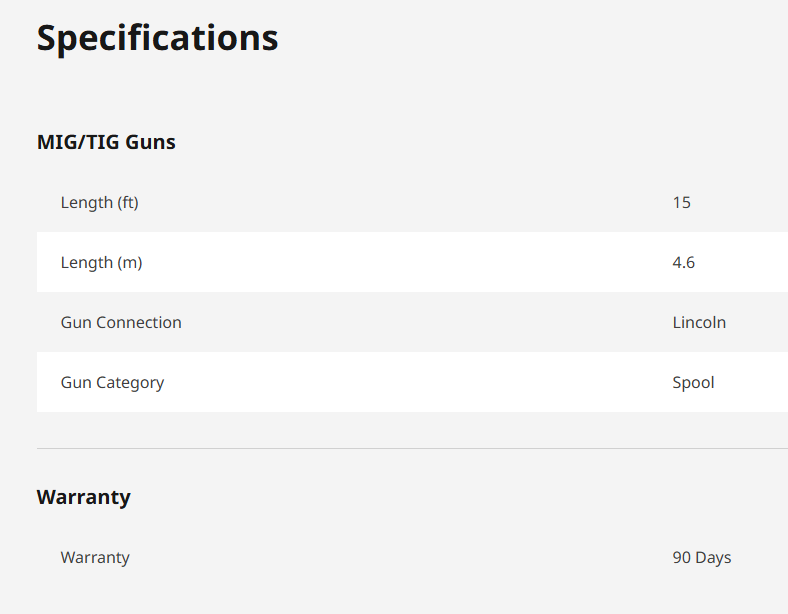Click empty middle of the Length (m) row
This screenshot has height=614, width=788.
pos(400,262)
